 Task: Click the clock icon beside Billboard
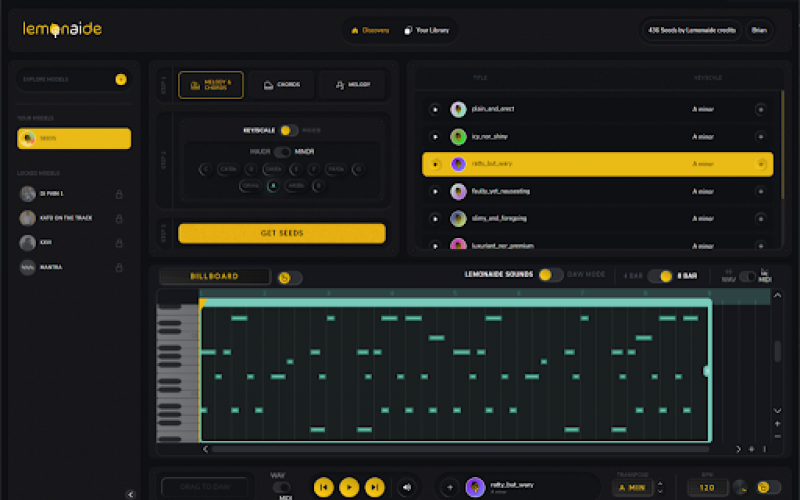[x=285, y=277]
